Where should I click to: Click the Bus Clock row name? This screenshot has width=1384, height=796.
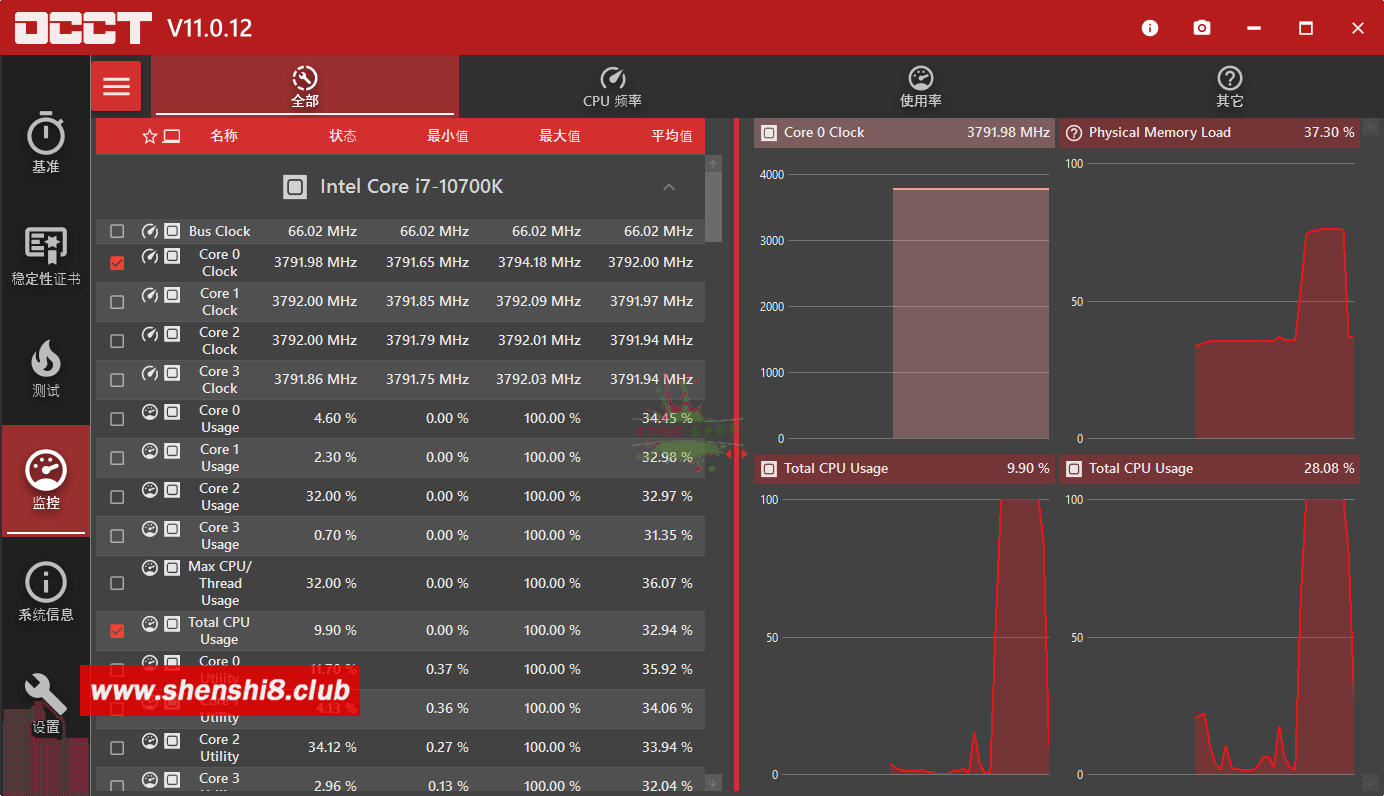tap(220, 231)
